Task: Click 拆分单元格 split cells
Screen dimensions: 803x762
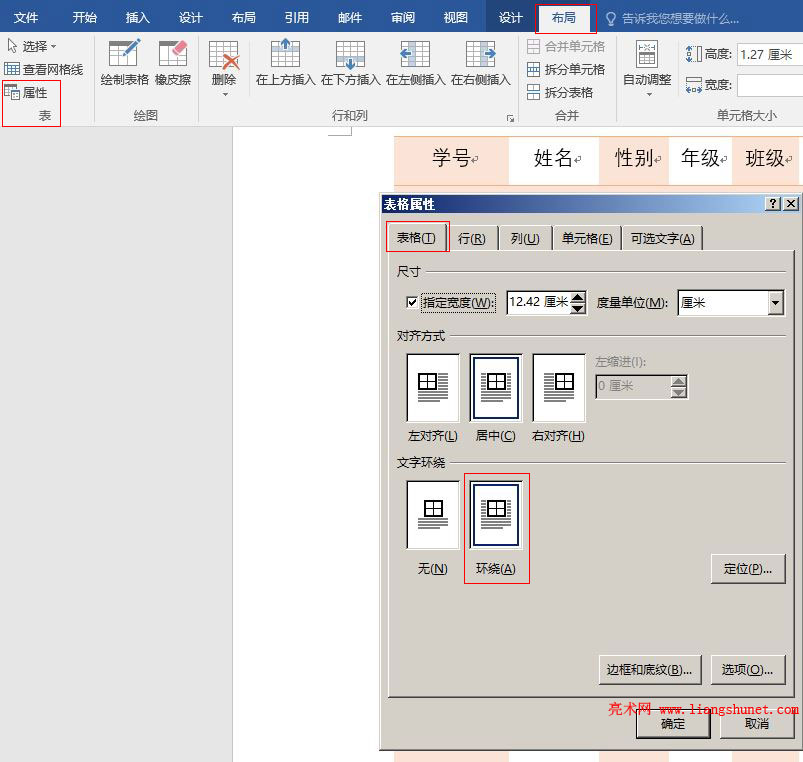Action: tap(566, 69)
